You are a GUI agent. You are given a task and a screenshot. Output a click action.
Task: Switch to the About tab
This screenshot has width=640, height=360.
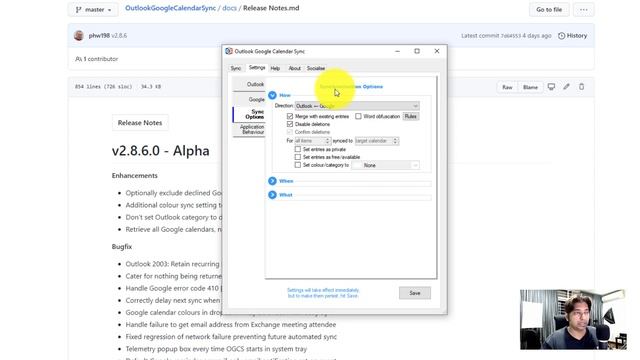pyautogui.click(x=295, y=69)
